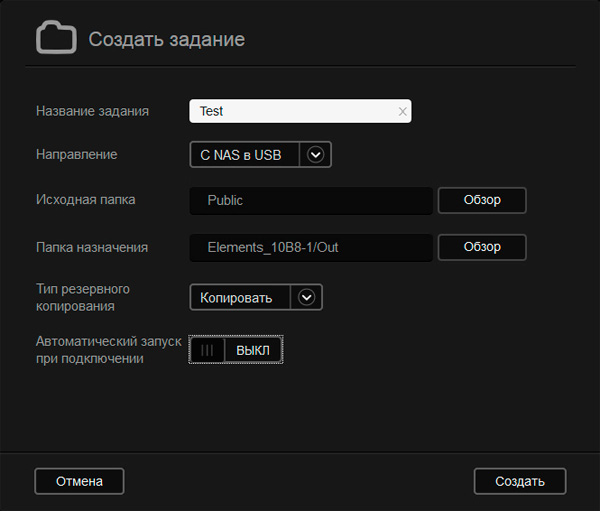Click the Тип резервного копирования label
600x511 pixels.
coord(83,297)
